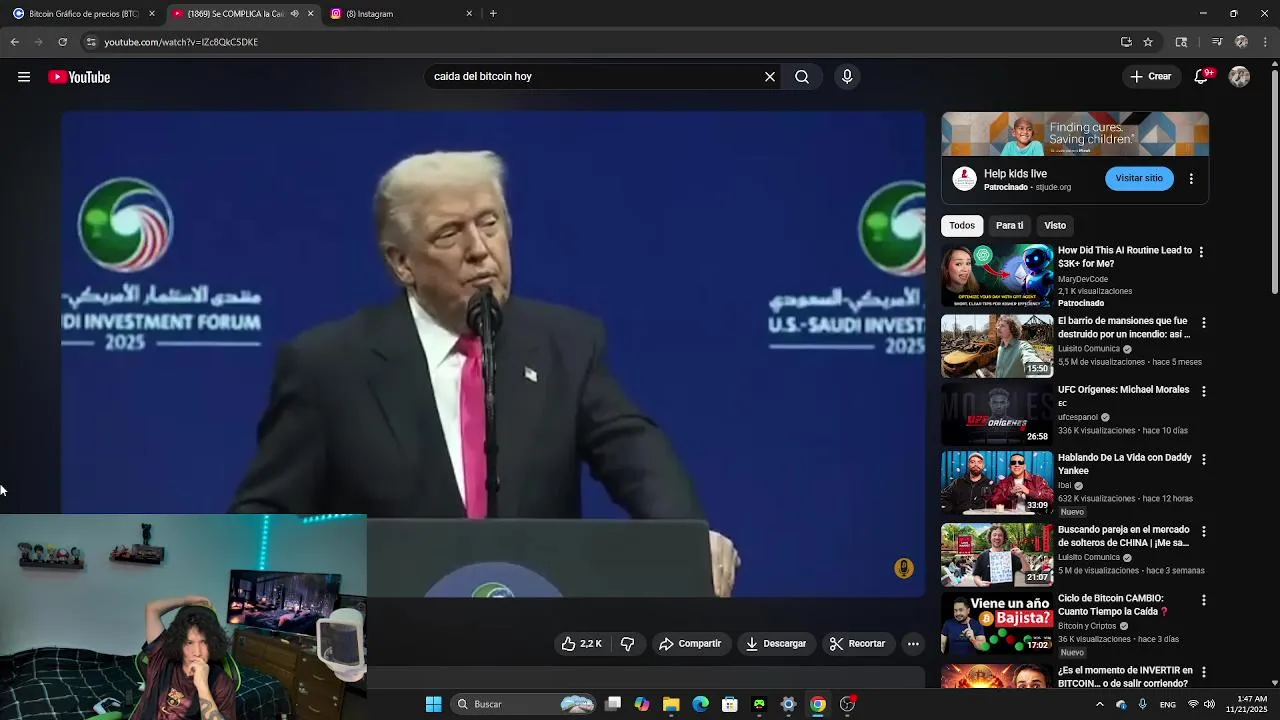Open Hablando De La Vida con Daddy Yankee
This screenshot has height=720, width=1280.
point(1124,464)
